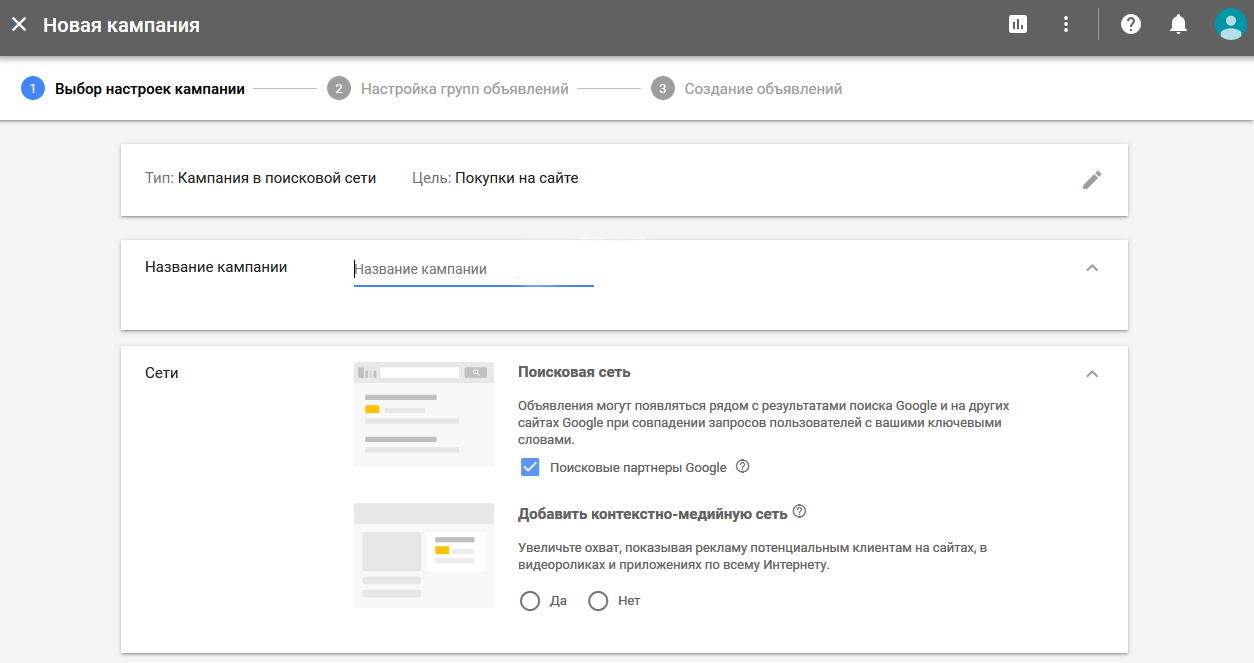
Task: Open notifications bell icon
Action: coord(1179,25)
